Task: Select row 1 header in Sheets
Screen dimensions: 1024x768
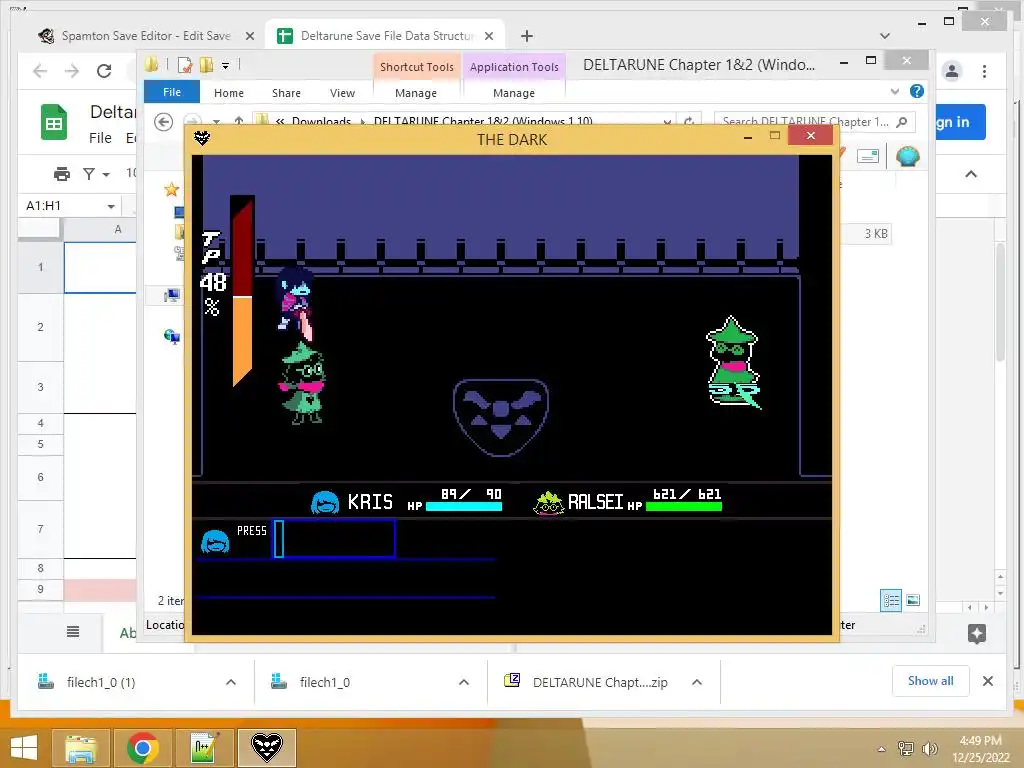Action: coord(40,267)
